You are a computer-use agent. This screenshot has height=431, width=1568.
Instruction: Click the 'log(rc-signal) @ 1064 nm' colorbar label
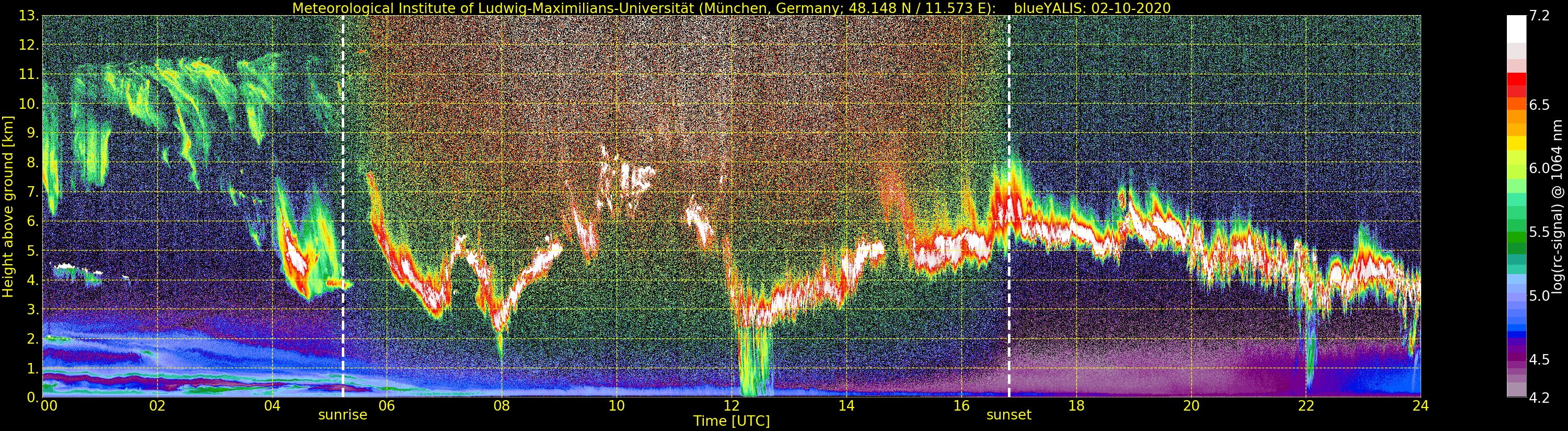coord(1558,207)
